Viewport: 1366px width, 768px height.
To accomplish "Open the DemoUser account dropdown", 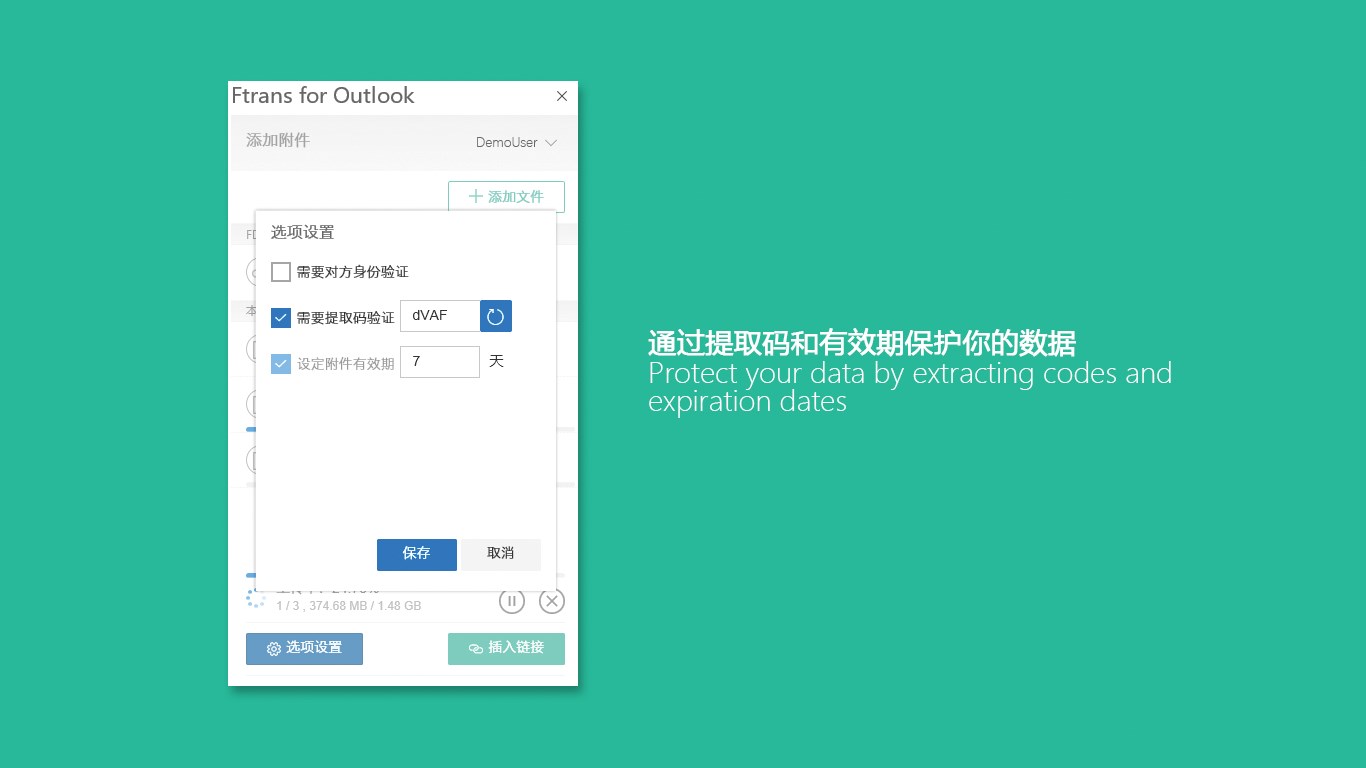I will (516, 143).
